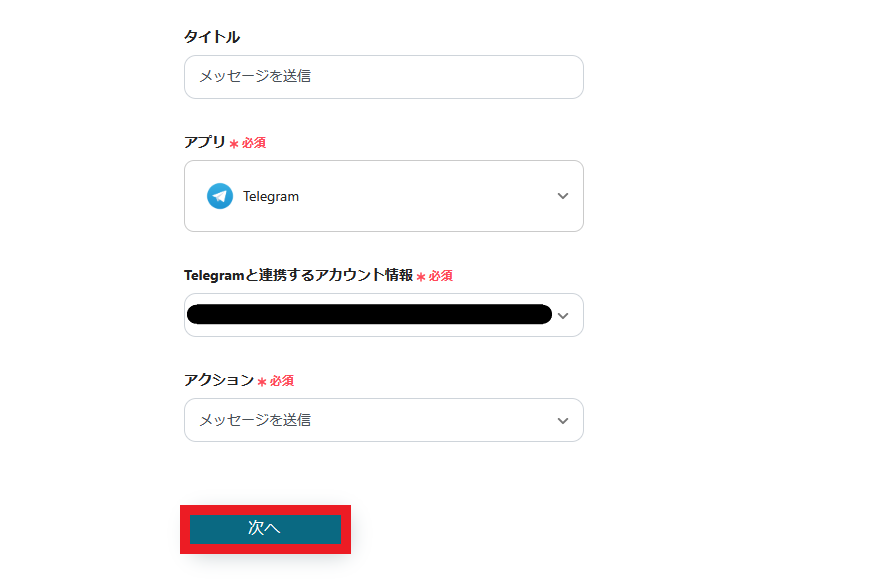Click the 必須 marker beside アプリ
The width and height of the screenshot is (877, 583).
coord(254,143)
